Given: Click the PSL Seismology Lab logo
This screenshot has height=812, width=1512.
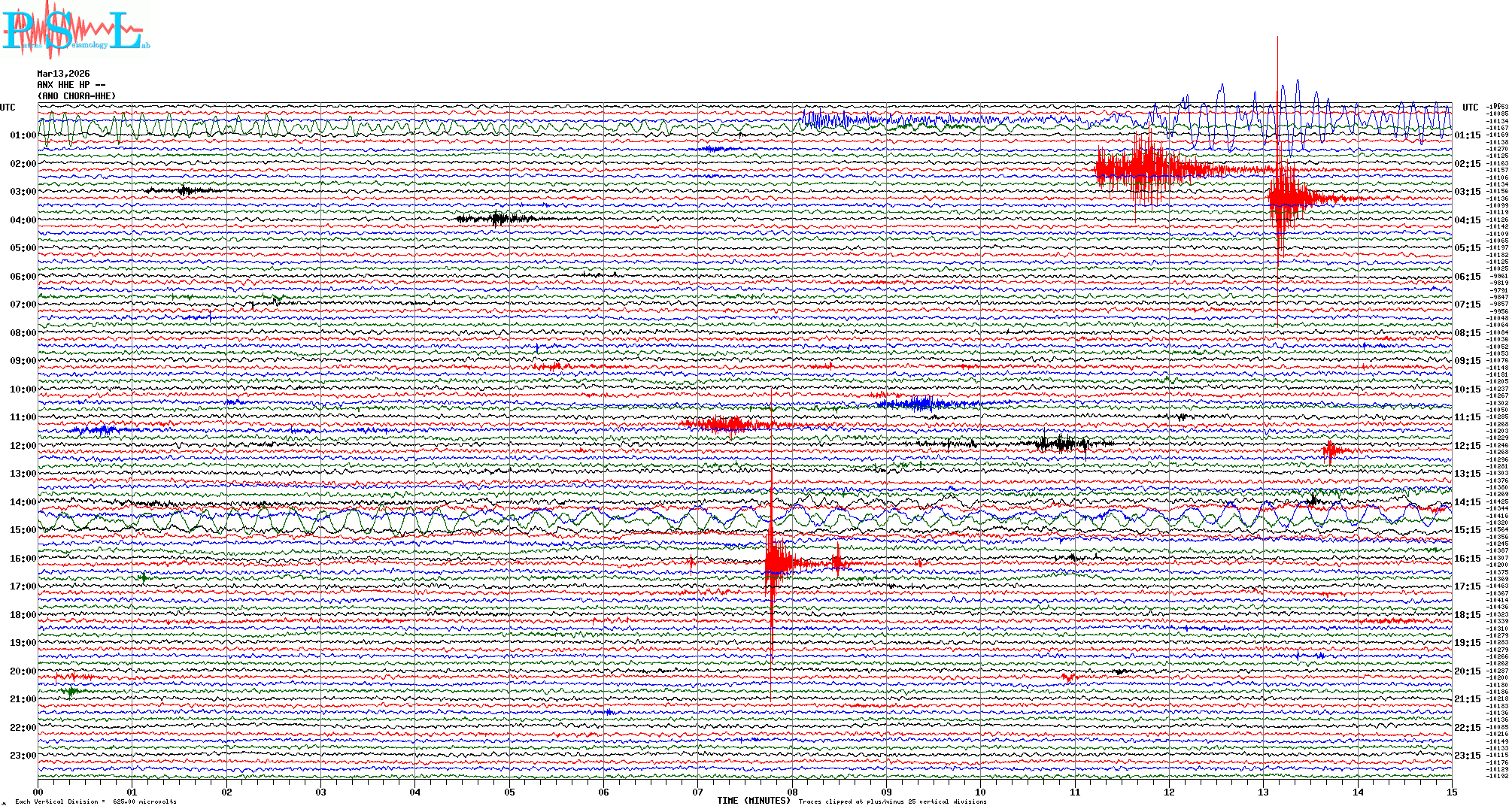Looking at the screenshot, I should (75, 30).
